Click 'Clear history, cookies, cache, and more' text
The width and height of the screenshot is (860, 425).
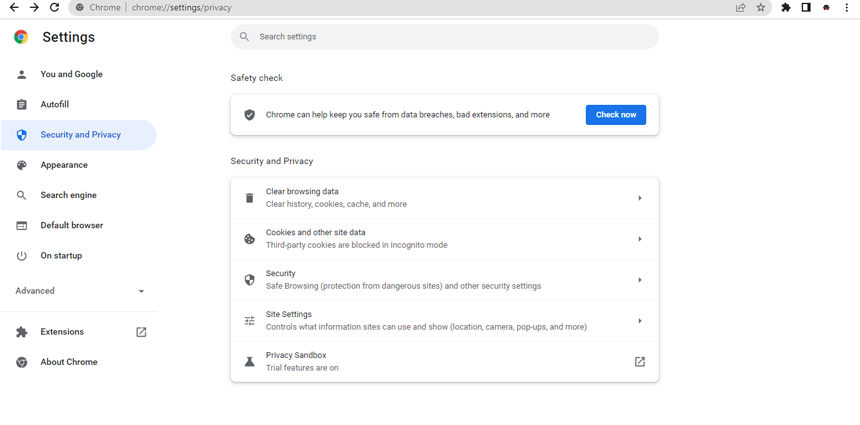point(336,204)
